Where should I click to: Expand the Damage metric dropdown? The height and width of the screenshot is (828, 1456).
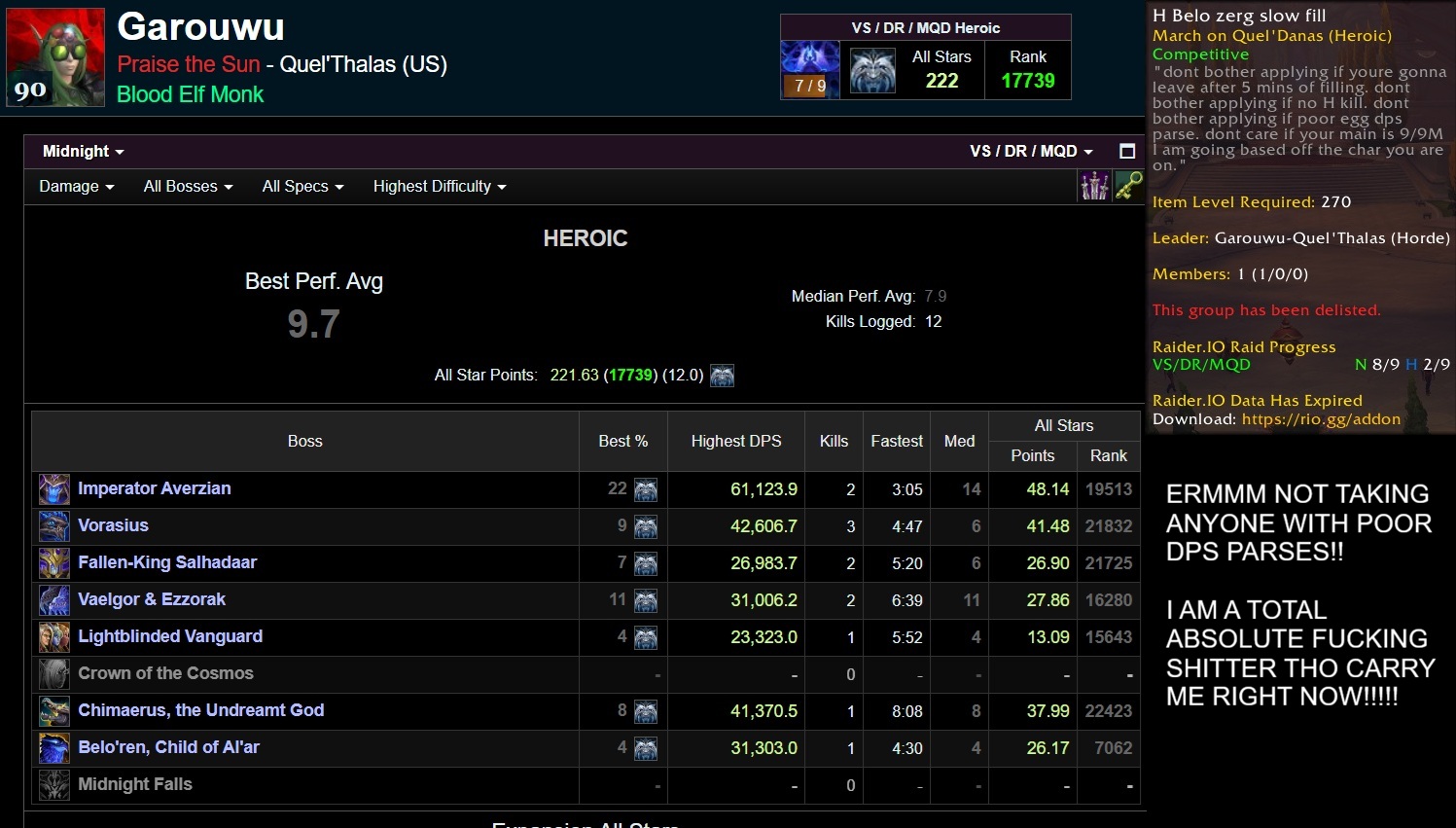(x=77, y=187)
